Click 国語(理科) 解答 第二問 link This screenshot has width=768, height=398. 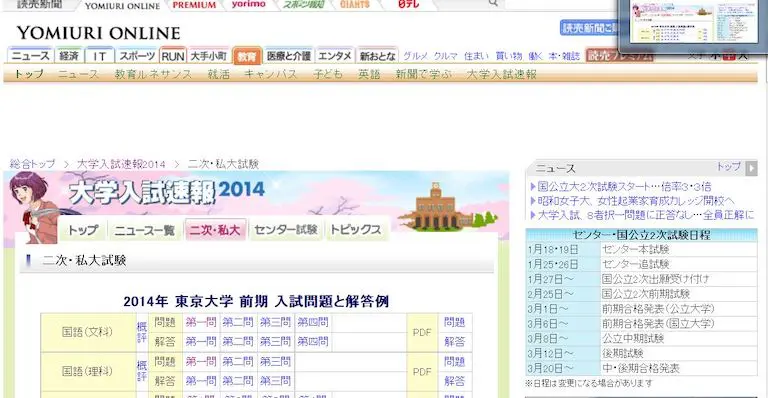(238, 380)
